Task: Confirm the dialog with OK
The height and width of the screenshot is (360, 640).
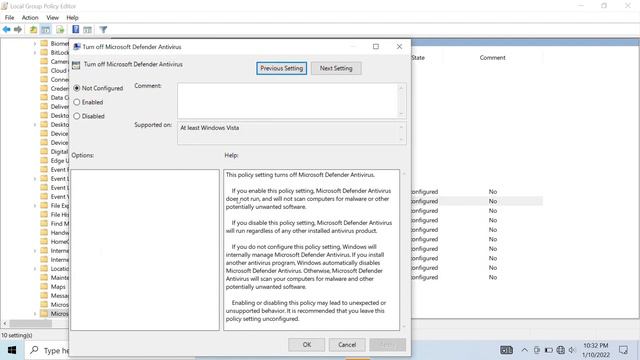Action: tap(307, 344)
